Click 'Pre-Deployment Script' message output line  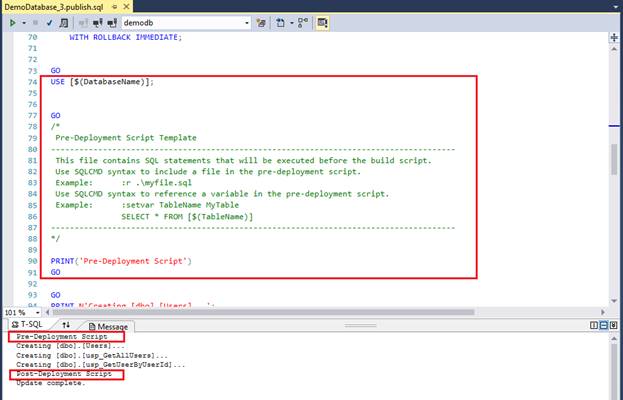pos(62,336)
